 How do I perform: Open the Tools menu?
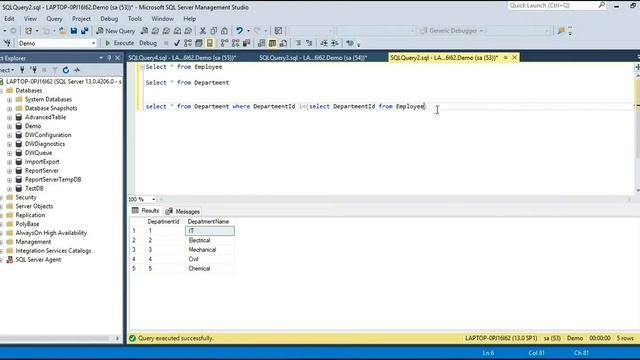click(135, 19)
